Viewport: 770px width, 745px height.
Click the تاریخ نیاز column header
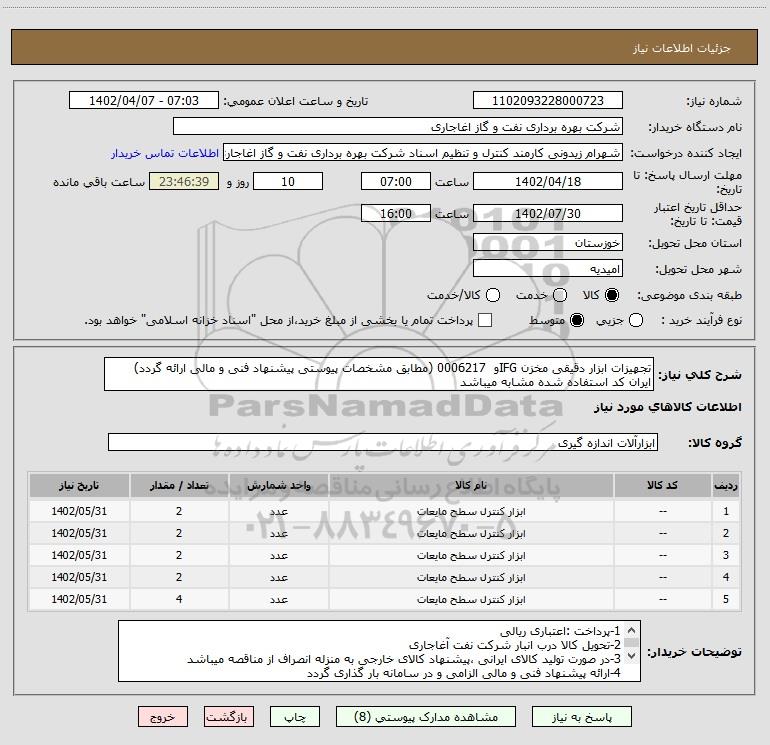click(79, 485)
